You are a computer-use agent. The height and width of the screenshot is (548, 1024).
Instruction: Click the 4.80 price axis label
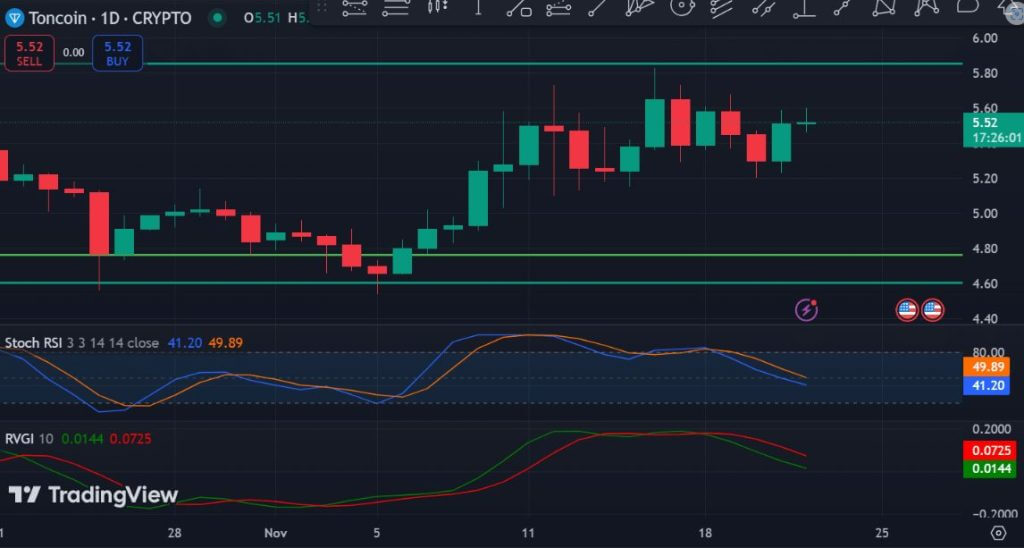point(984,249)
